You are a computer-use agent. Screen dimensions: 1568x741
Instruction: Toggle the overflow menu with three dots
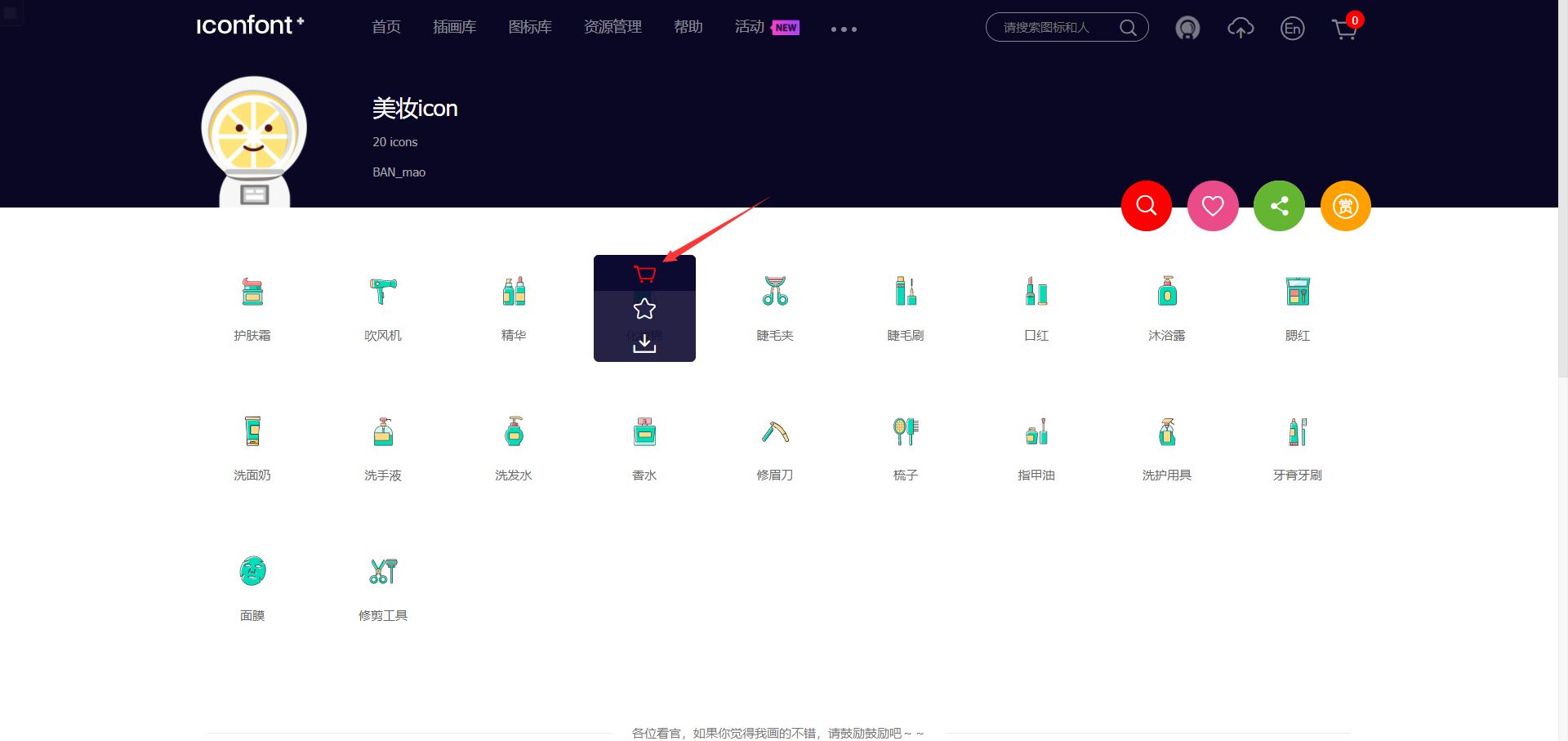point(843,29)
